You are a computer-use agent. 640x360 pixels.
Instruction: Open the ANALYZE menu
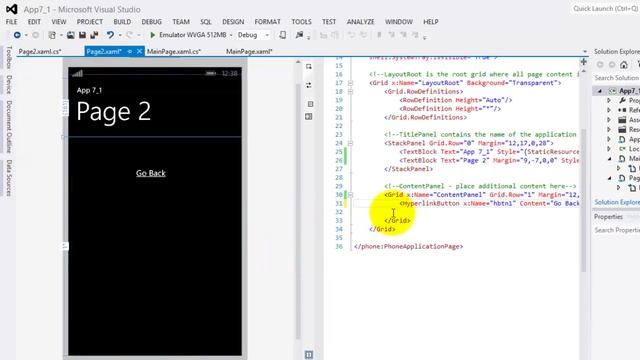[360, 22]
